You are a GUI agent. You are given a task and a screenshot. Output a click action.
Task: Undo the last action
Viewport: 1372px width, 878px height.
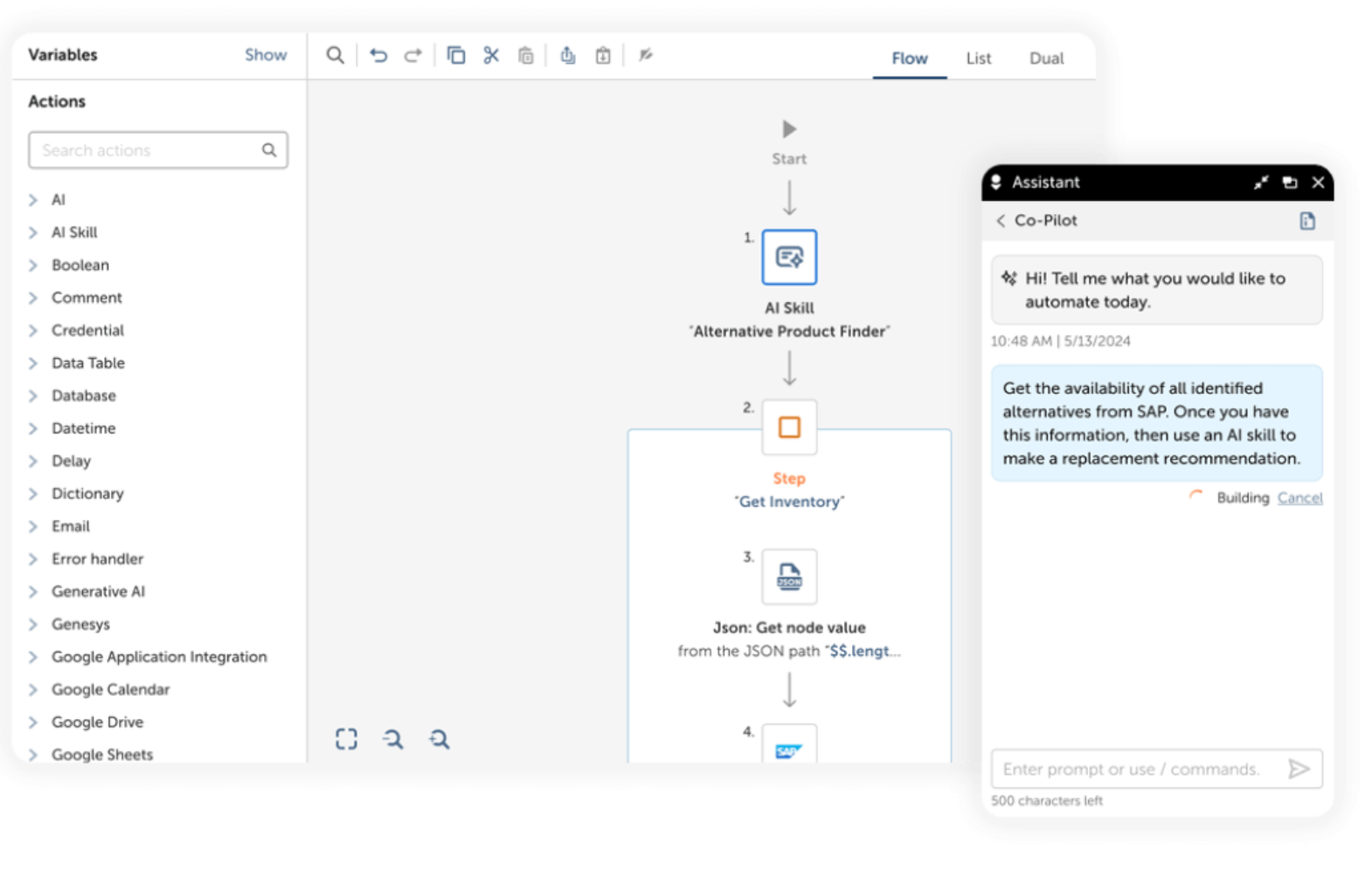(378, 55)
